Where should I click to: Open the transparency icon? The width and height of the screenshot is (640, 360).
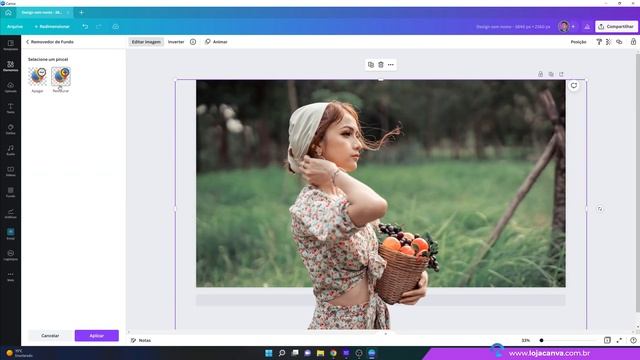(x=609, y=42)
